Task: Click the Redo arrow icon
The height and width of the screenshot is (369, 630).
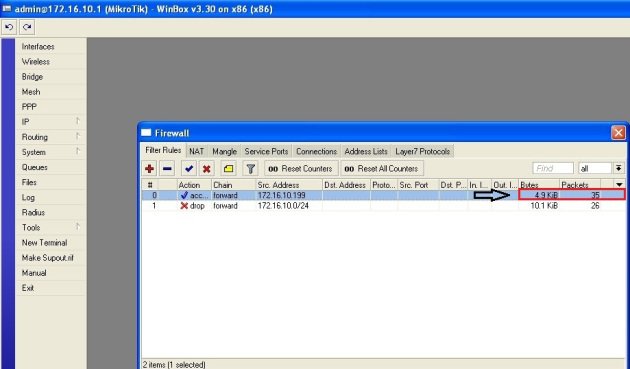Action: (27, 27)
